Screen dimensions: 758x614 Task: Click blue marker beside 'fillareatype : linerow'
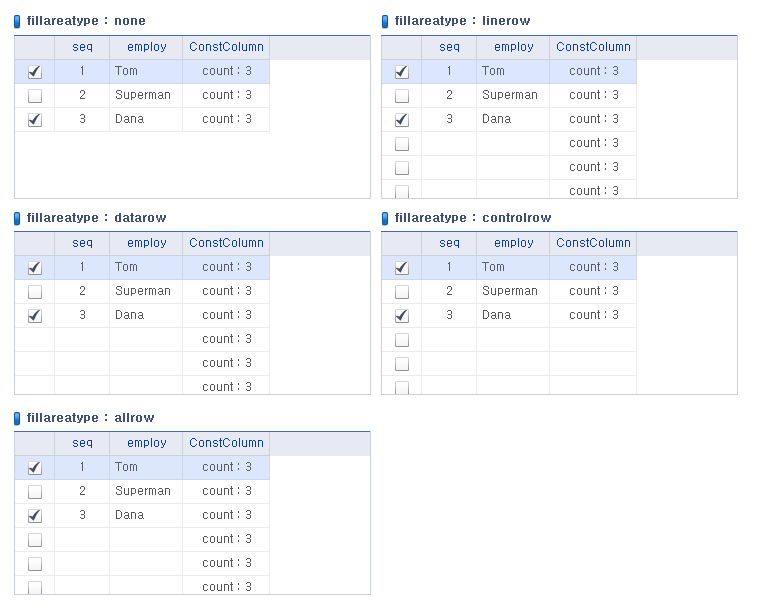coord(385,21)
